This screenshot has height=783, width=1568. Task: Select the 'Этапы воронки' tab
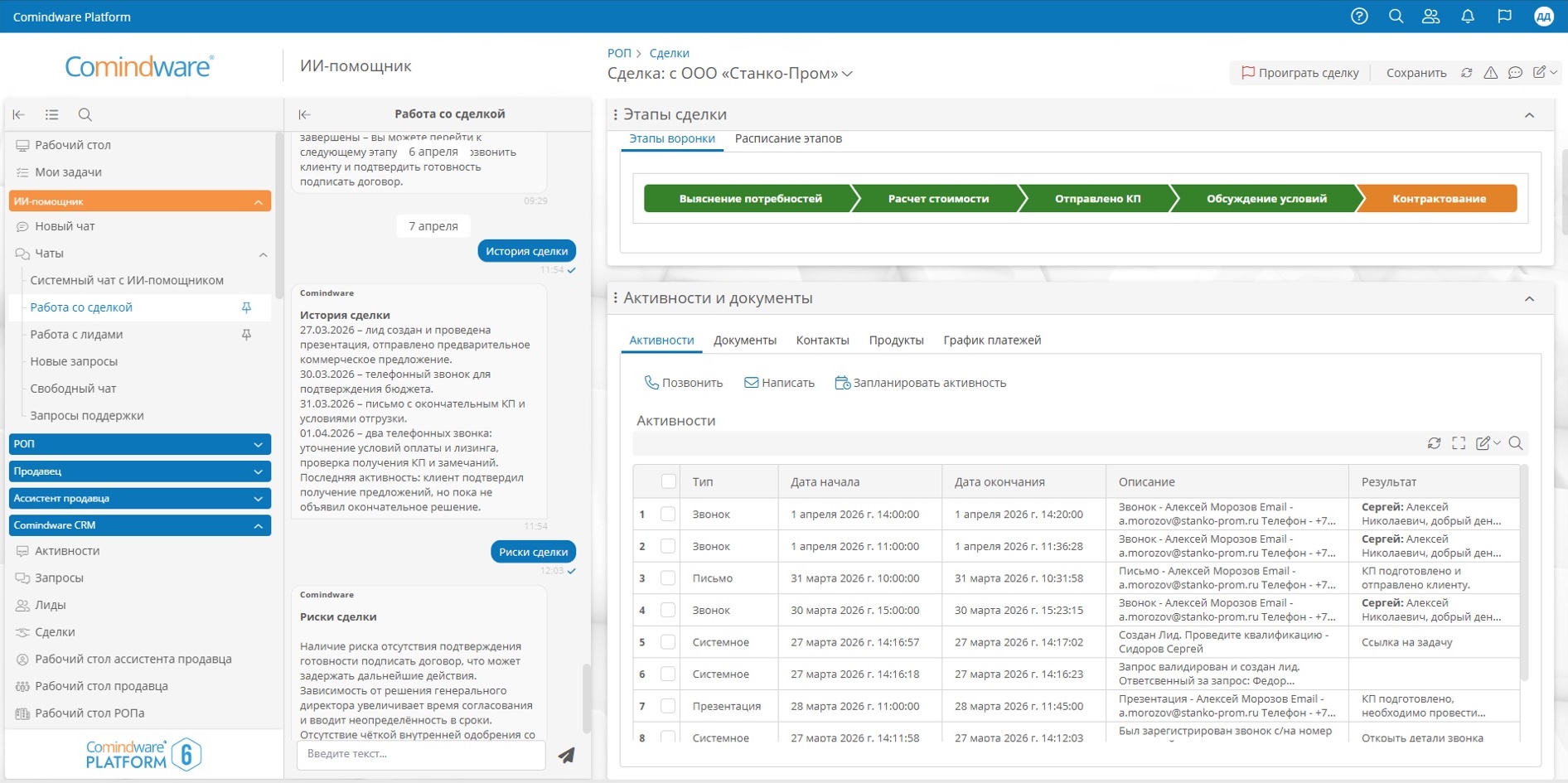(x=672, y=138)
